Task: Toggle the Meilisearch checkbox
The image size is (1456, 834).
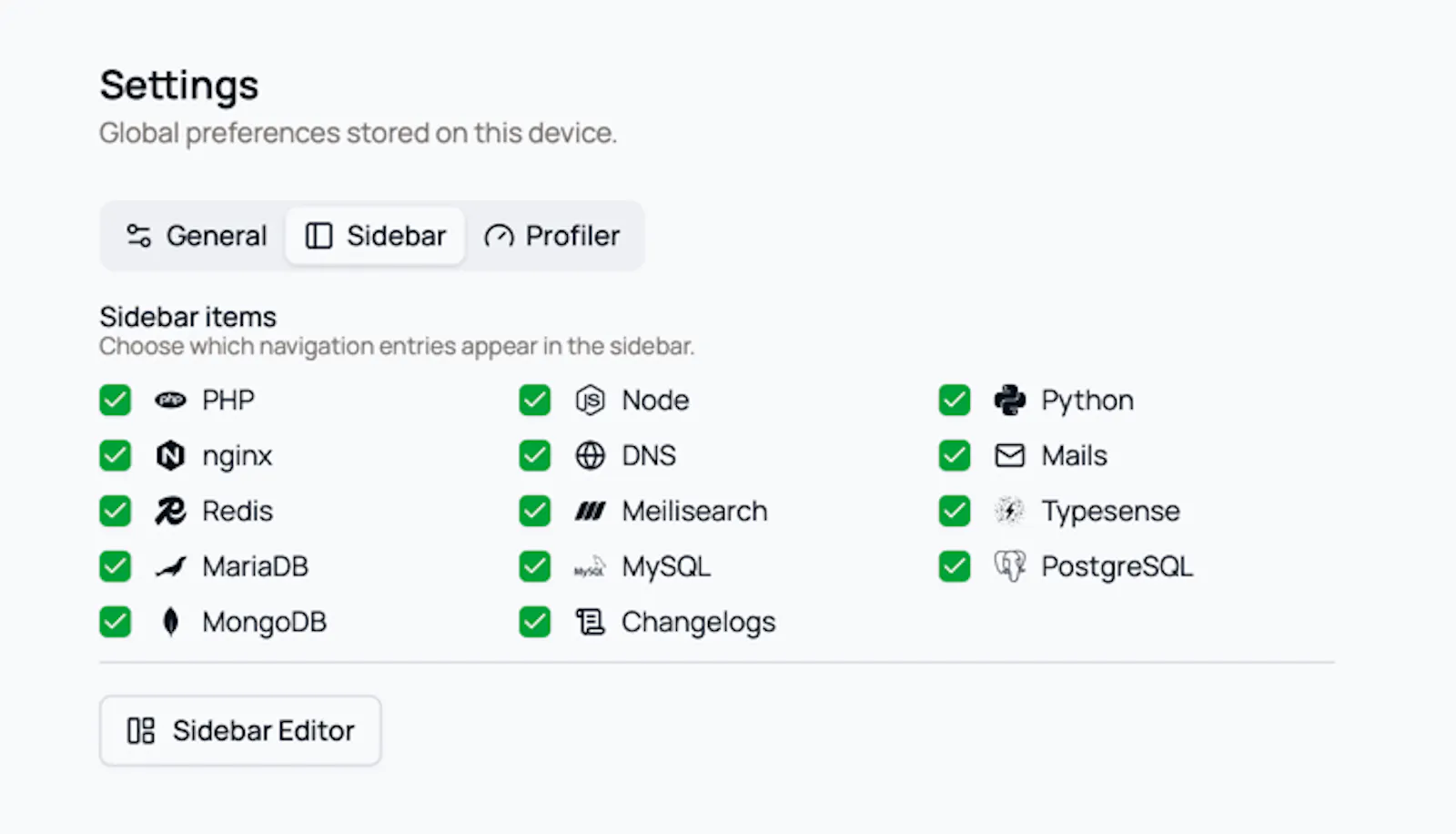Action: [x=535, y=511]
